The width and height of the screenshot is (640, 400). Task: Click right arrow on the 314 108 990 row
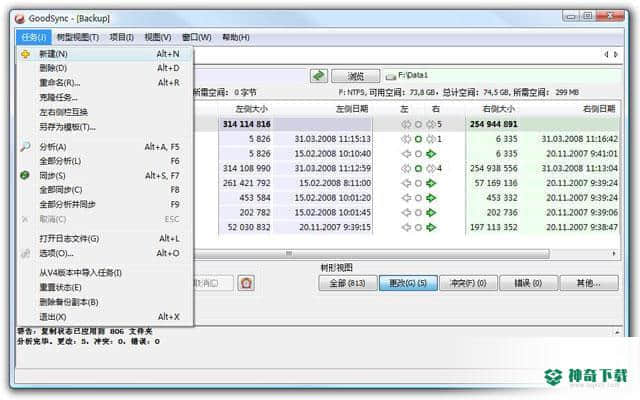point(431,169)
